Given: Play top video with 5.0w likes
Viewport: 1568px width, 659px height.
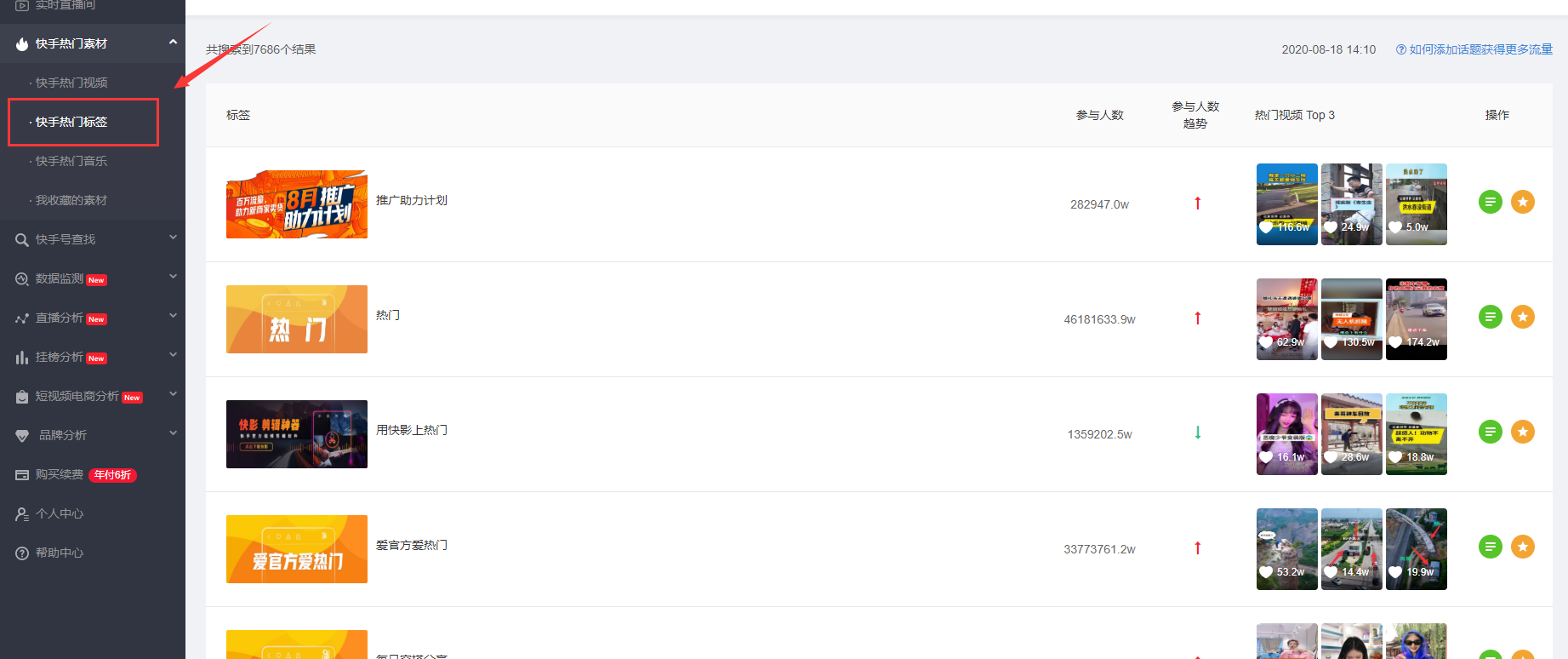Looking at the screenshot, I should click(1417, 204).
